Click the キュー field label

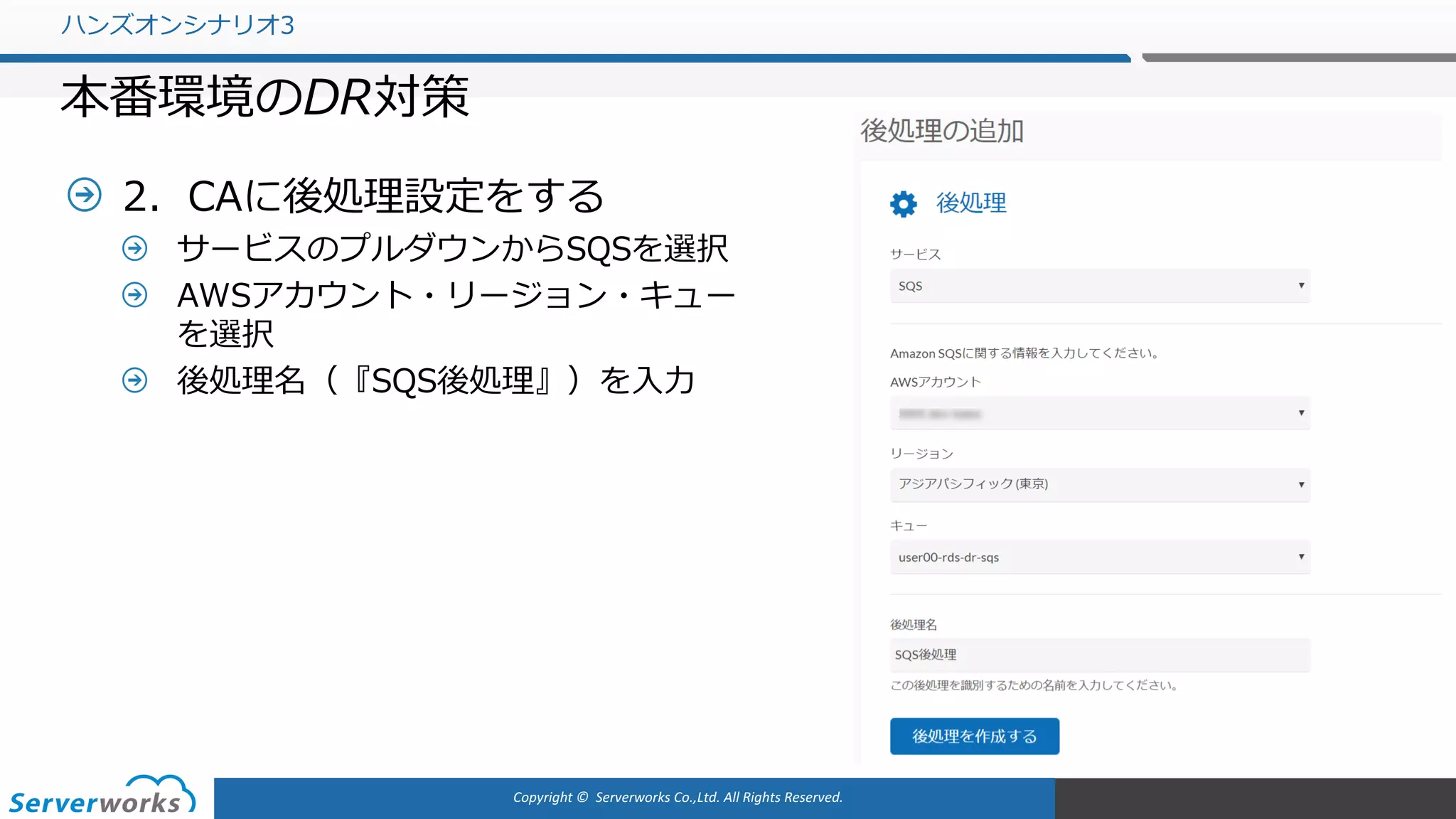click(909, 526)
